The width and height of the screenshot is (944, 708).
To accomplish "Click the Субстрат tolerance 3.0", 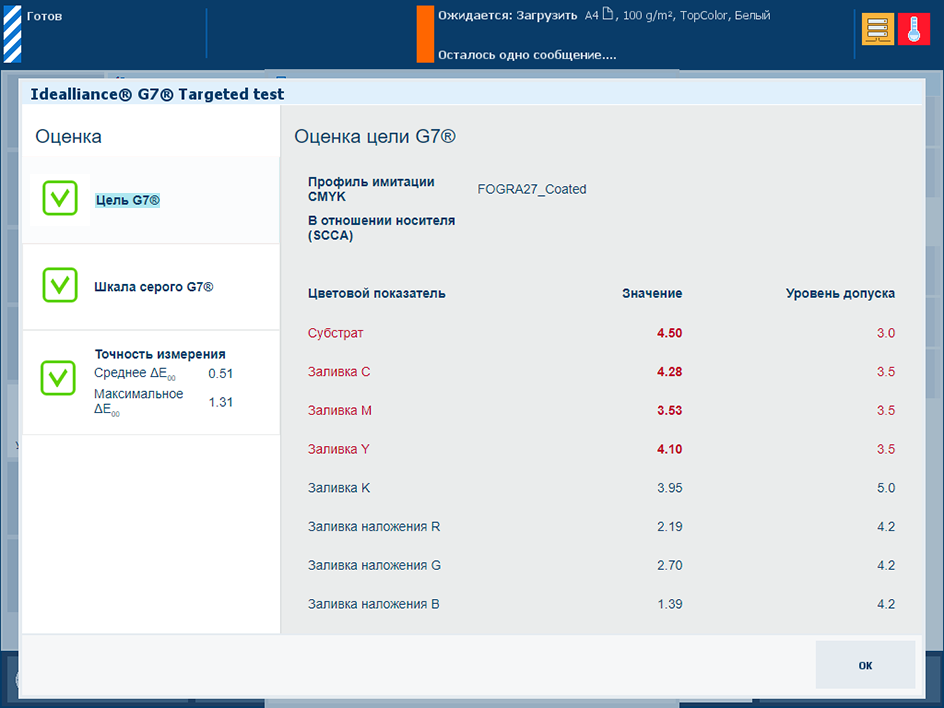I will pos(886,333).
